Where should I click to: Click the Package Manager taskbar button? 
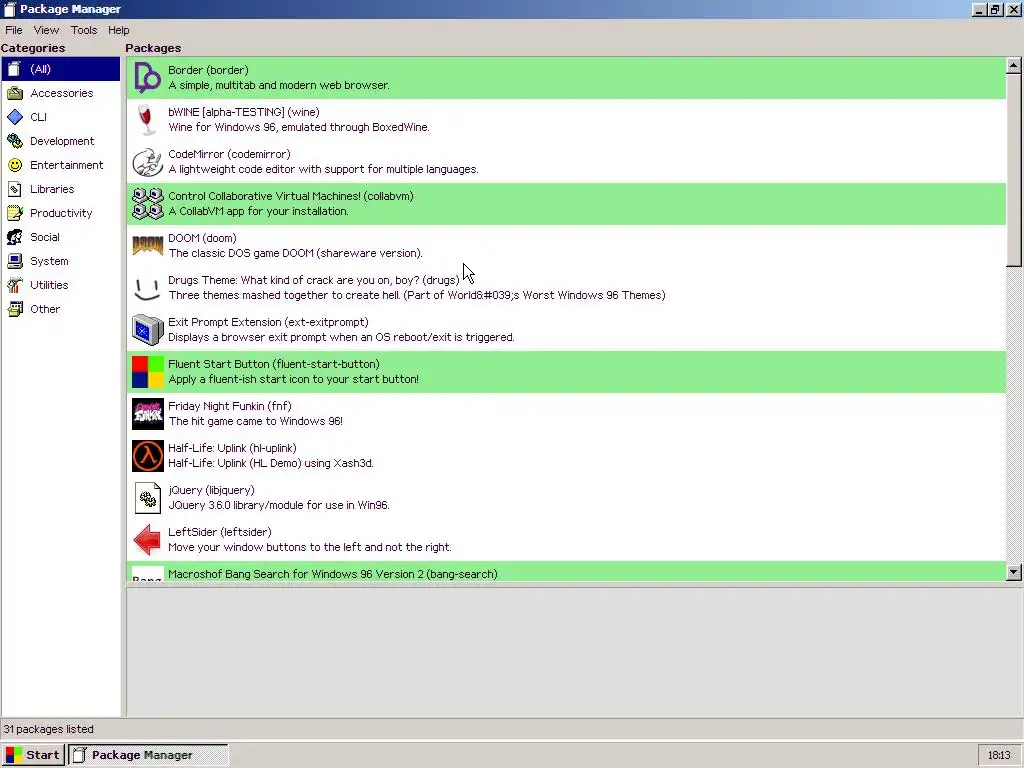(149, 755)
